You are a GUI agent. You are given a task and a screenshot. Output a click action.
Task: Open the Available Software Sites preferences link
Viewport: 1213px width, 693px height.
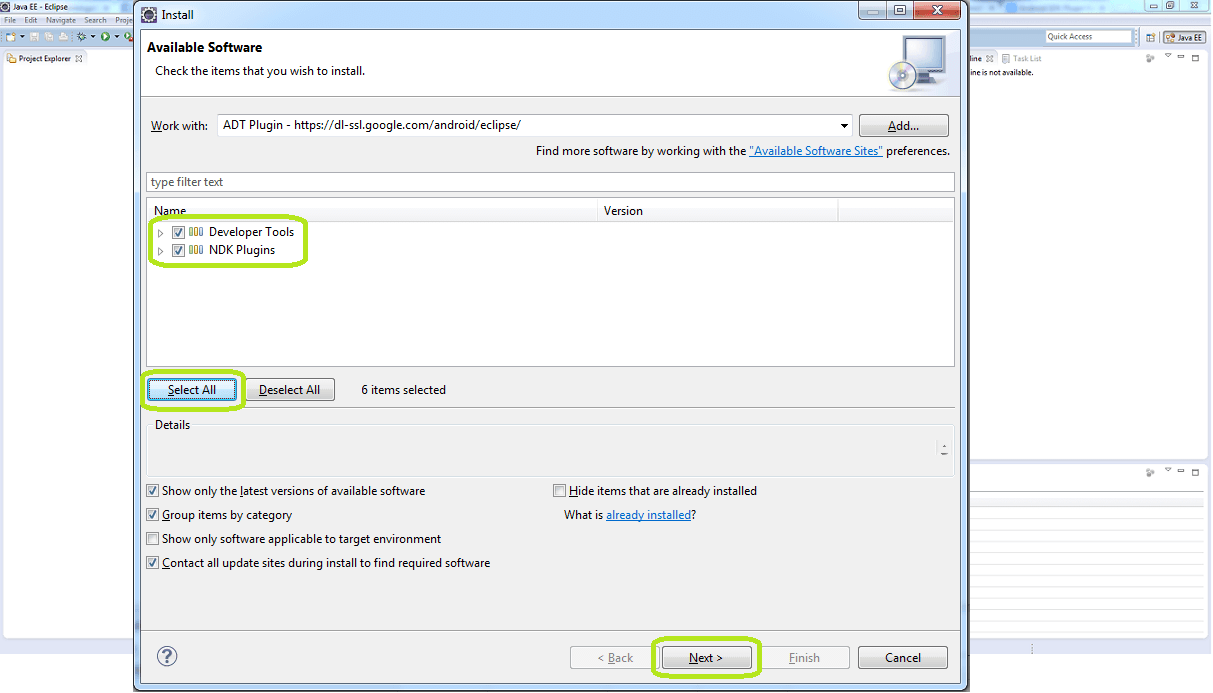click(816, 151)
